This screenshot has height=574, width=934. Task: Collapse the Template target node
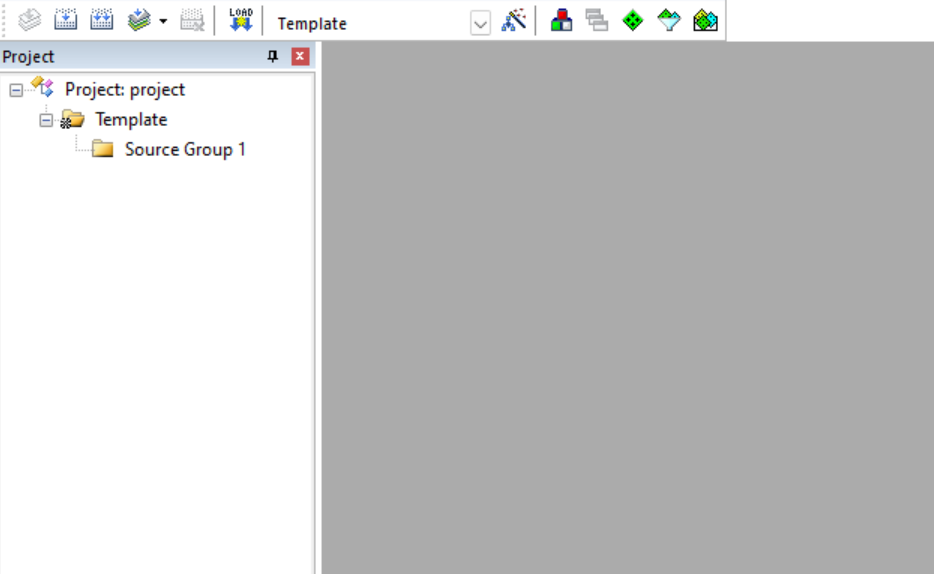pos(46,120)
